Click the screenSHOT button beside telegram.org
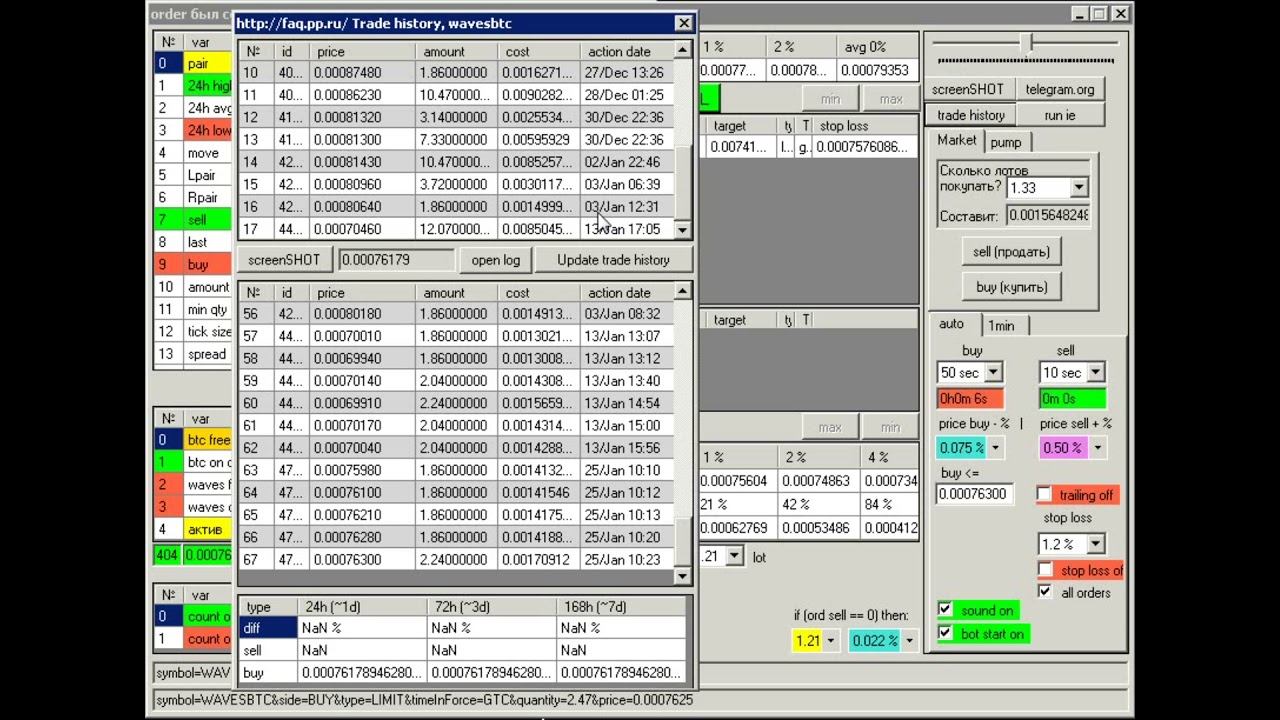Image resolution: width=1280 pixels, height=720 pixels. [967, 89]
